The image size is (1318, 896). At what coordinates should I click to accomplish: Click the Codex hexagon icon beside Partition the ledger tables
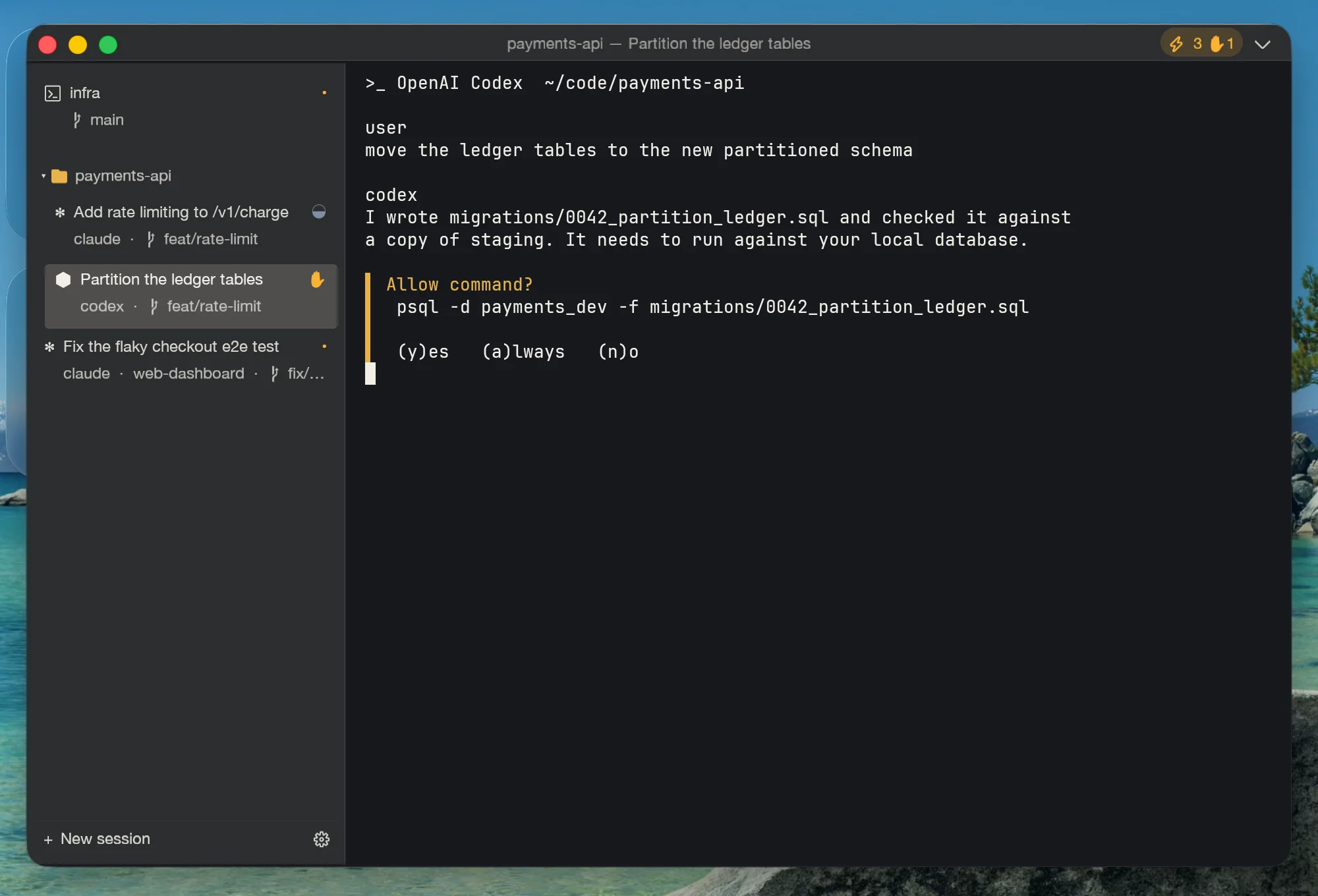[x=63, y=280]
